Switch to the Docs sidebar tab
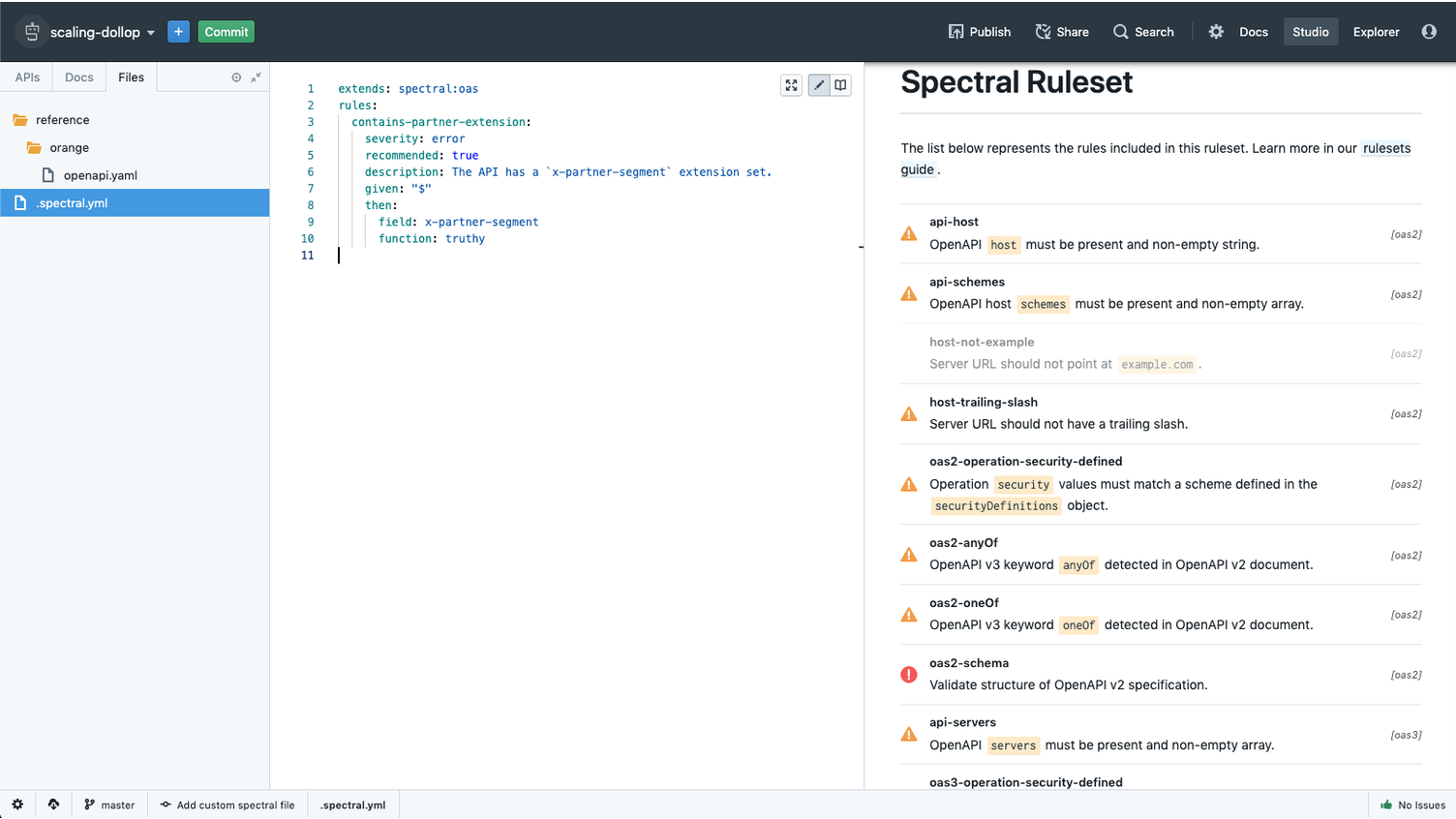1456x819 pixels. pos(79,77)
